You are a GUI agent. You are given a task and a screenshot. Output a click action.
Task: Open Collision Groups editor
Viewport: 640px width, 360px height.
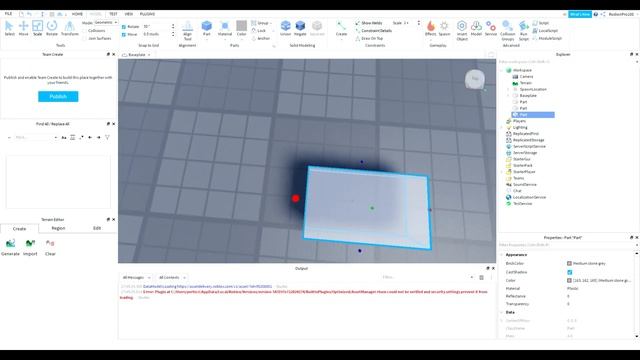click(507, 30)
